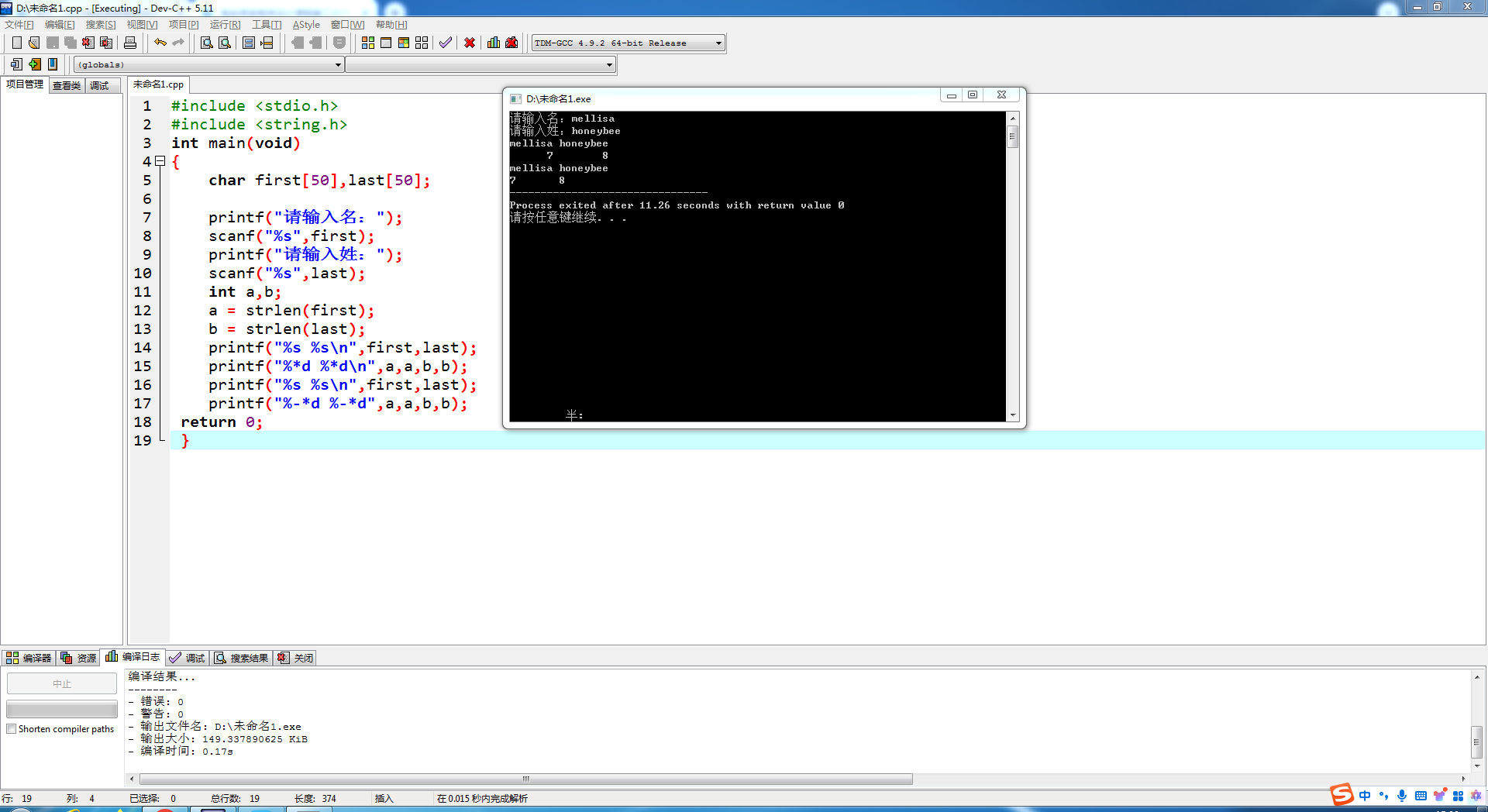
Task: Open the Find dialog via magnifier icon
Action: (205, 43)
